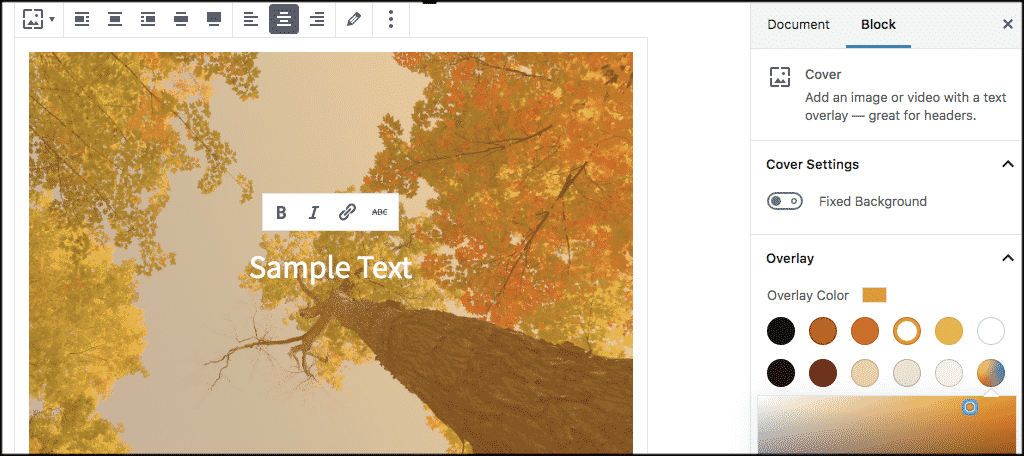The image size is (1024, 456).
Task: Choose the solid orange overlay swatch
Action: [865, 331]
